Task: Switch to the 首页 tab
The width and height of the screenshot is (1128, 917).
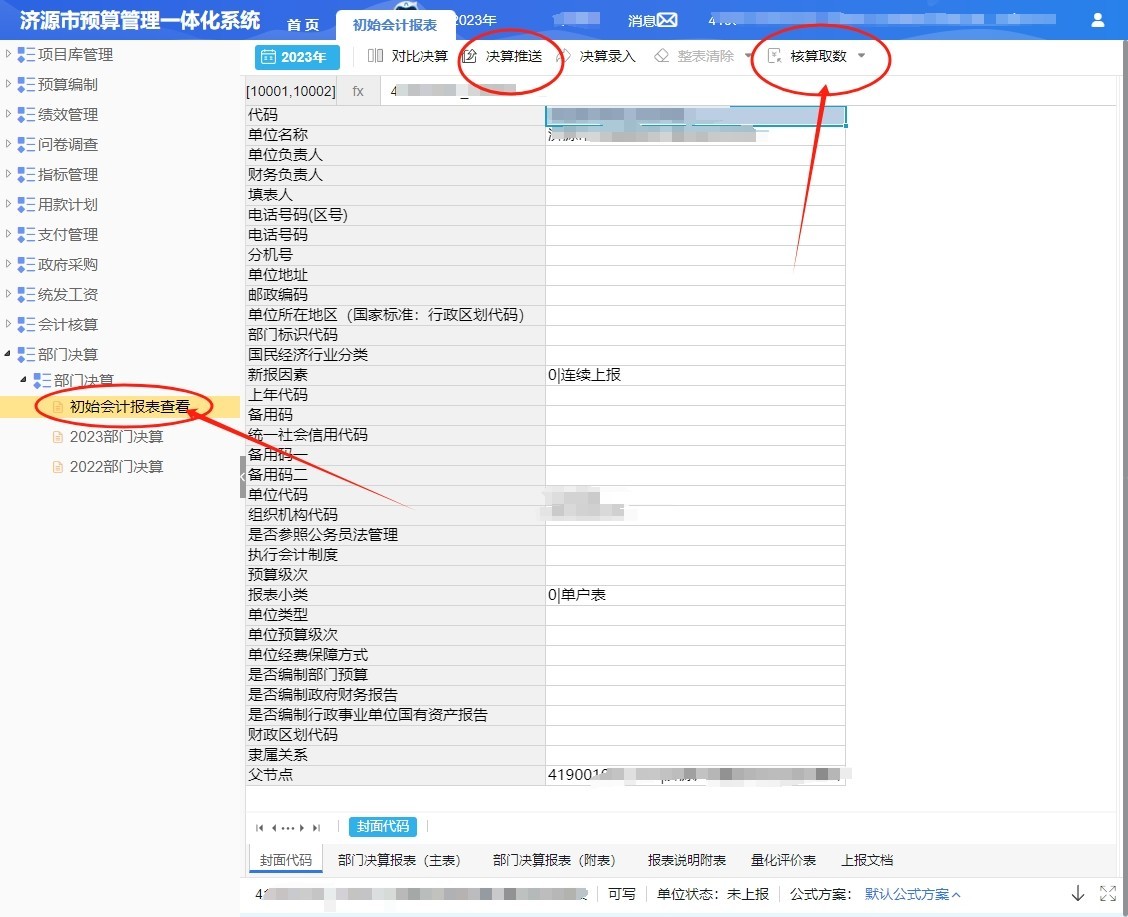Action: click(x=303, y=24)
